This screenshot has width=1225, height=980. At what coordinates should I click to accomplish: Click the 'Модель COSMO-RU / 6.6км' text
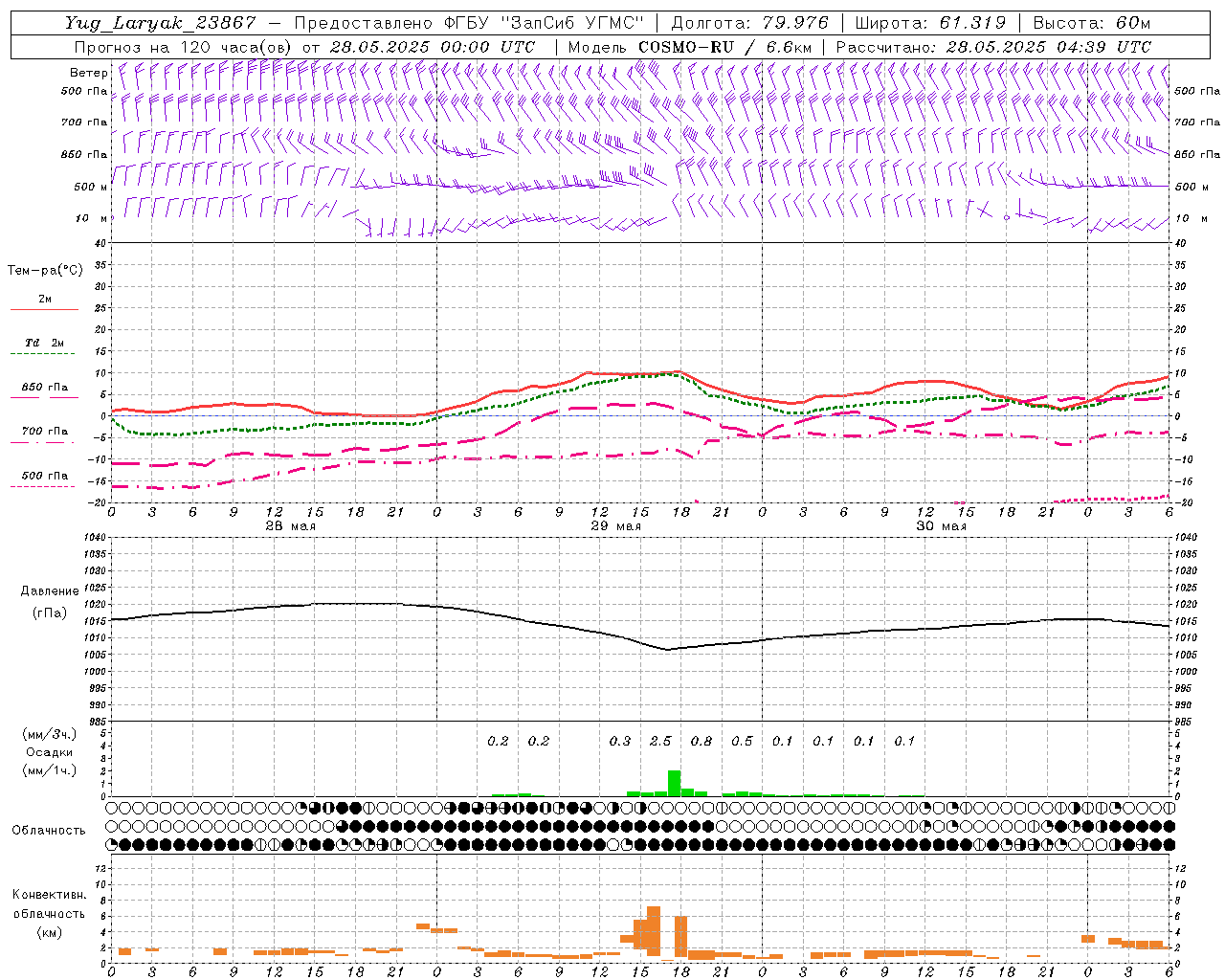pos(689,47)
